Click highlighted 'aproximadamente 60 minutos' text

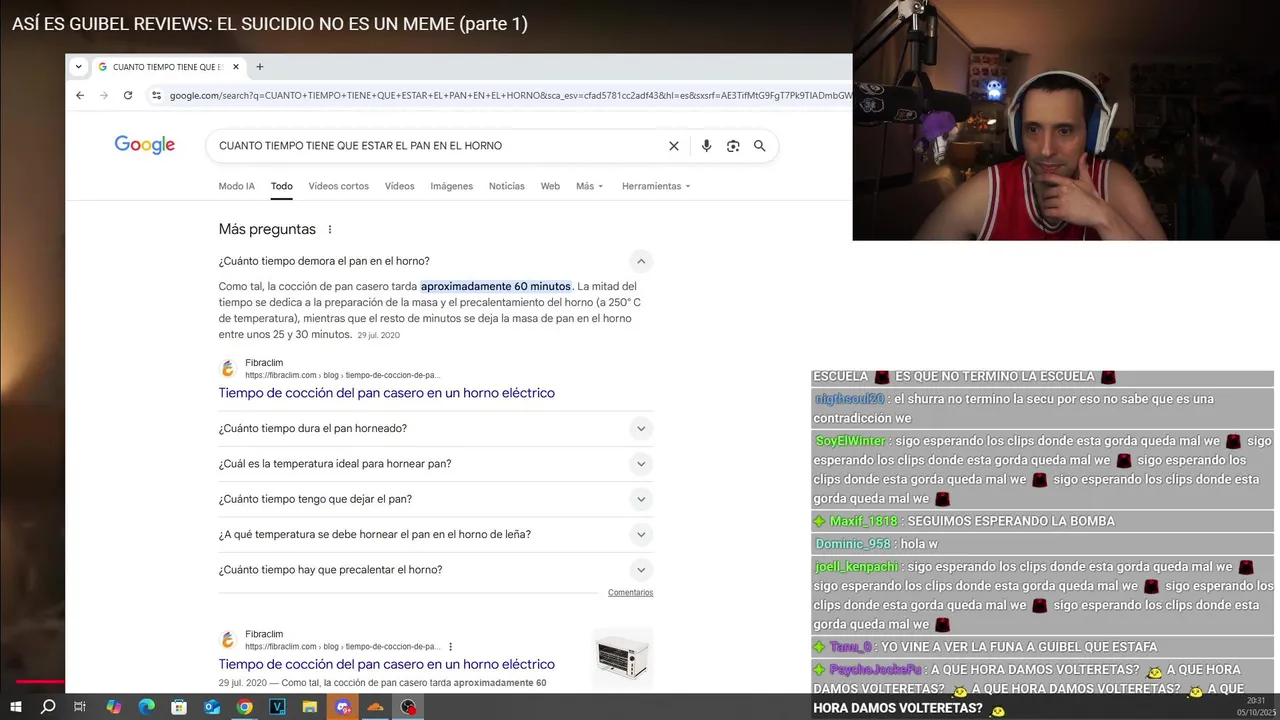click(496, 286)
